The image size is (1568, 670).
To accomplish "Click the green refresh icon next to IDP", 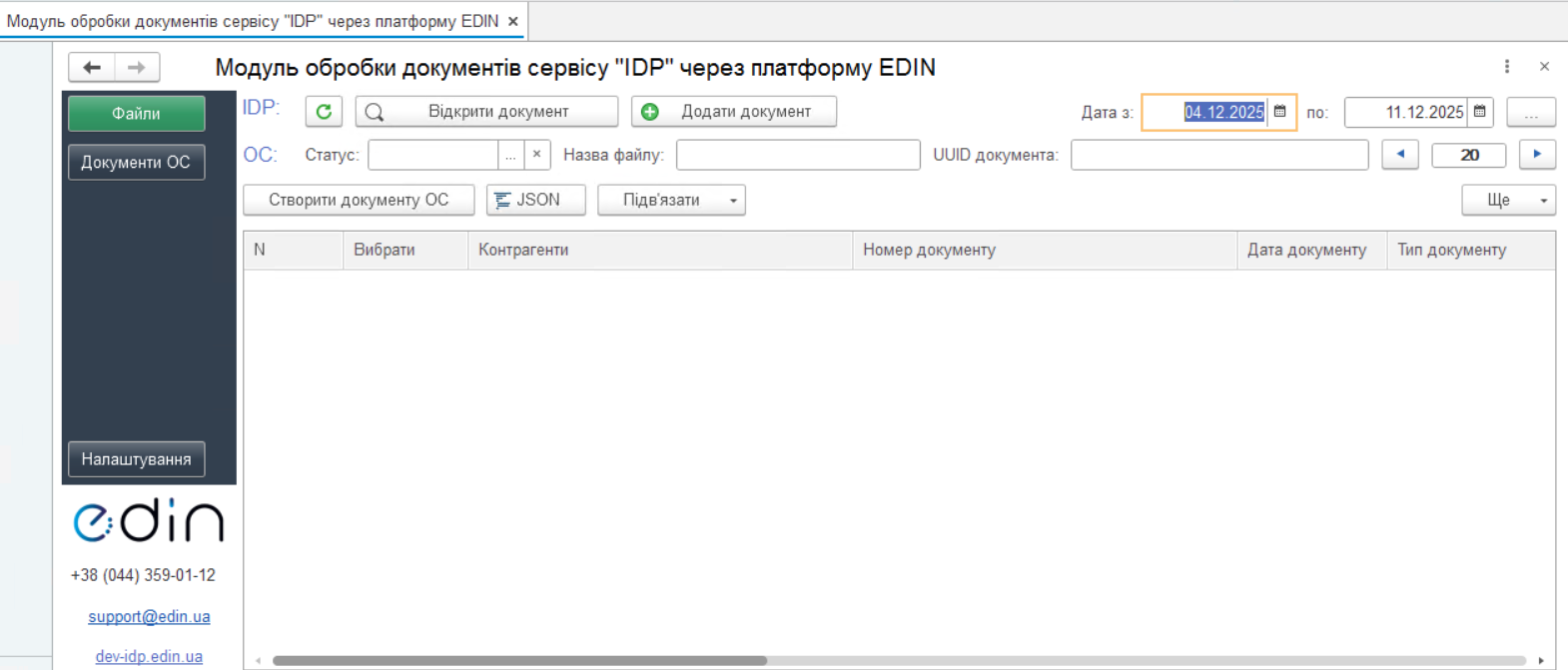I will point(324,112).
